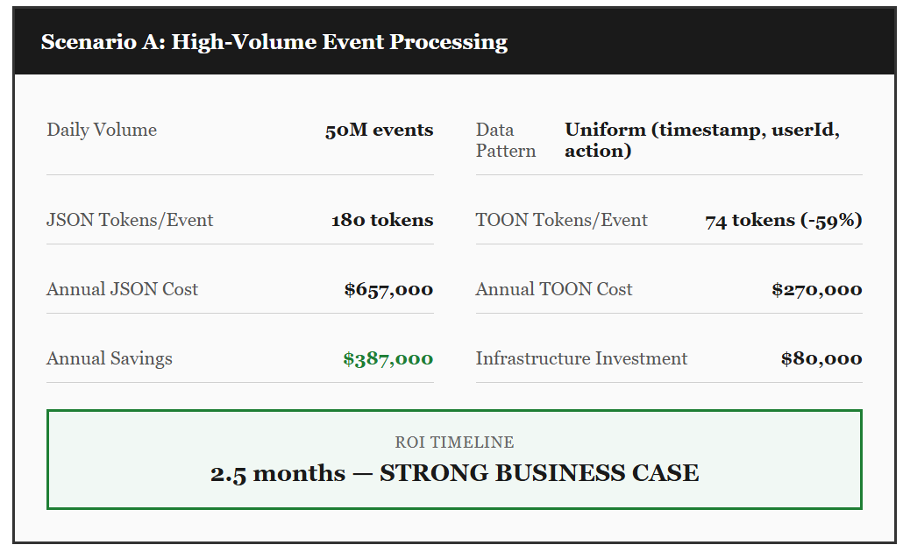The image size is (904, 552).
Task: Click the green $387,000 savings figure
Action: (388, 358)
